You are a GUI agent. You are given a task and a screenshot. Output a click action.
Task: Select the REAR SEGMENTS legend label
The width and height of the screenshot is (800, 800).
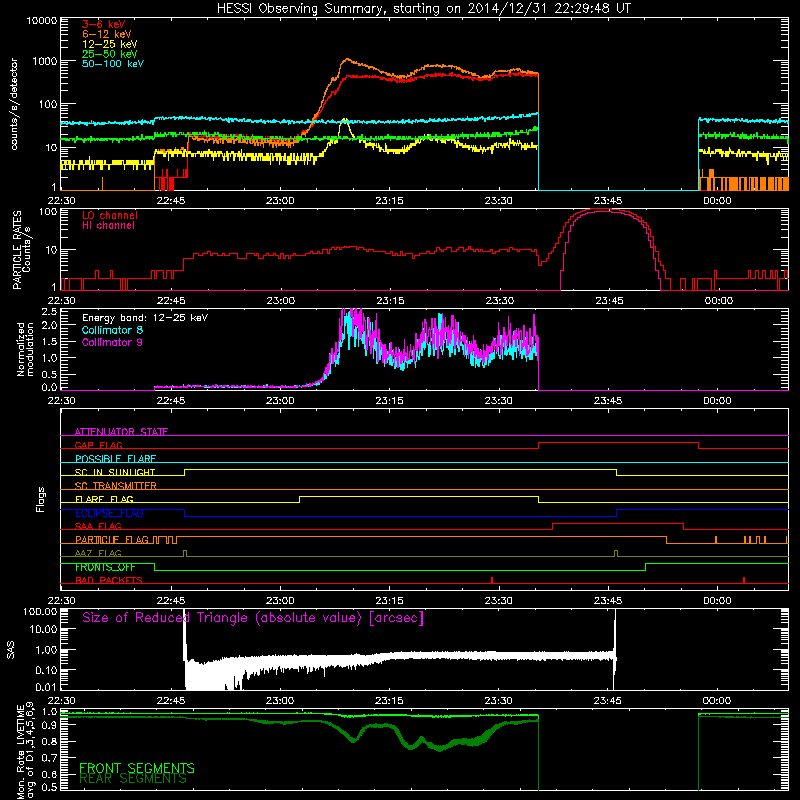coord(133,779)
